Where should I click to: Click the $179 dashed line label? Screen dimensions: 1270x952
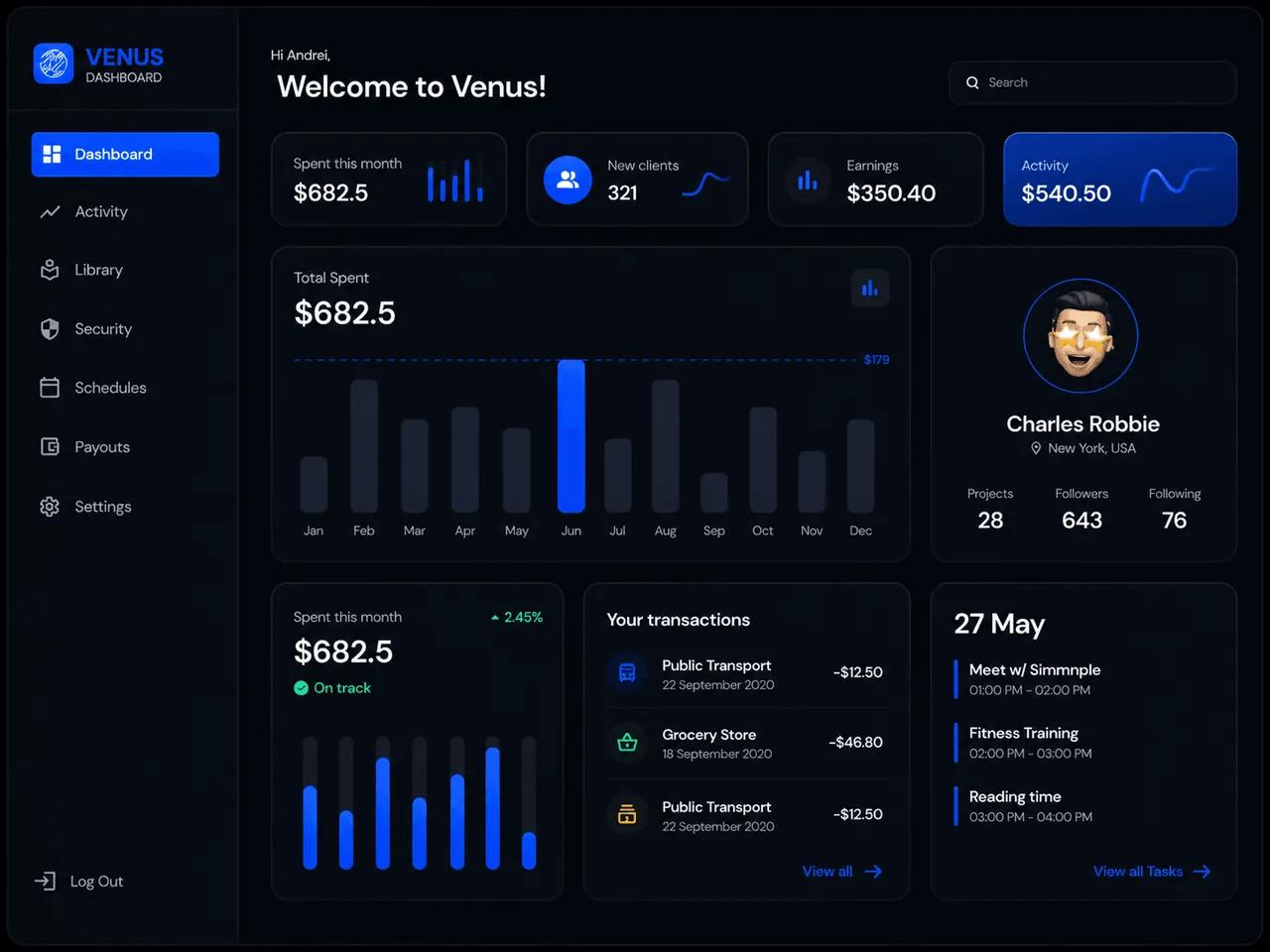click(x=876, y=360)
